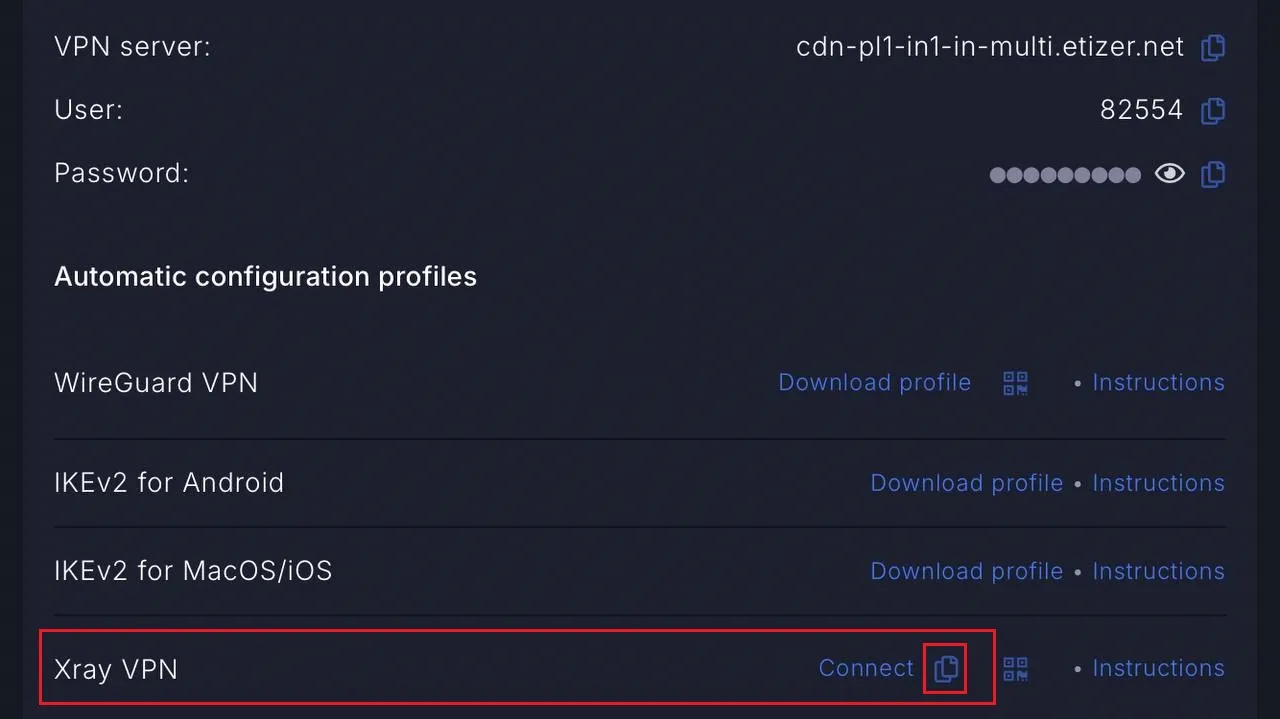Image resolution: width=1280 pixels, height=719 pixels.
Task: Click the user number 82554
Action: click(1141, 110)
